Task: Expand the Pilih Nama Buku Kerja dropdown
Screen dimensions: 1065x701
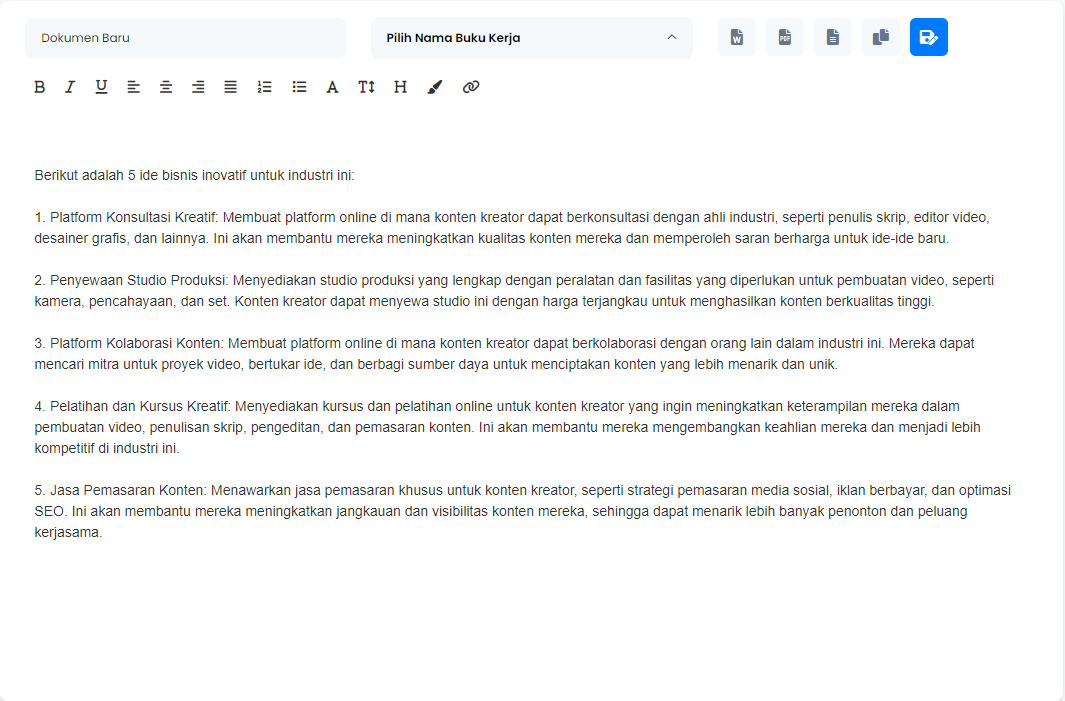Action: click(x=531, y=38)
